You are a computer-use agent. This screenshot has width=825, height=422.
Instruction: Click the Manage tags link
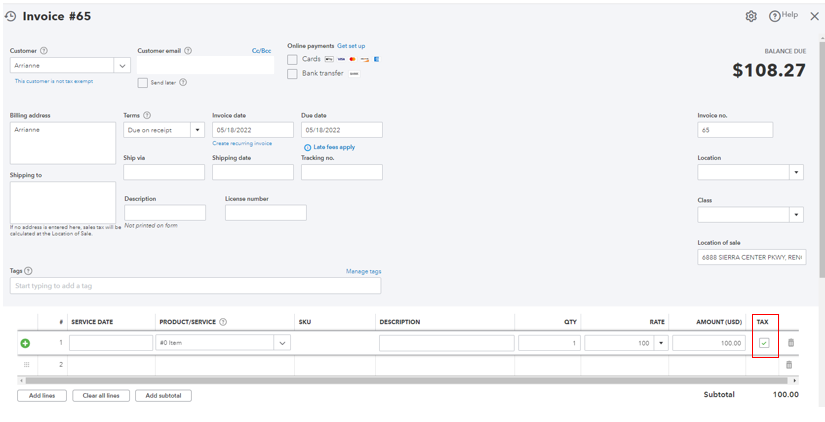[363, 271]
